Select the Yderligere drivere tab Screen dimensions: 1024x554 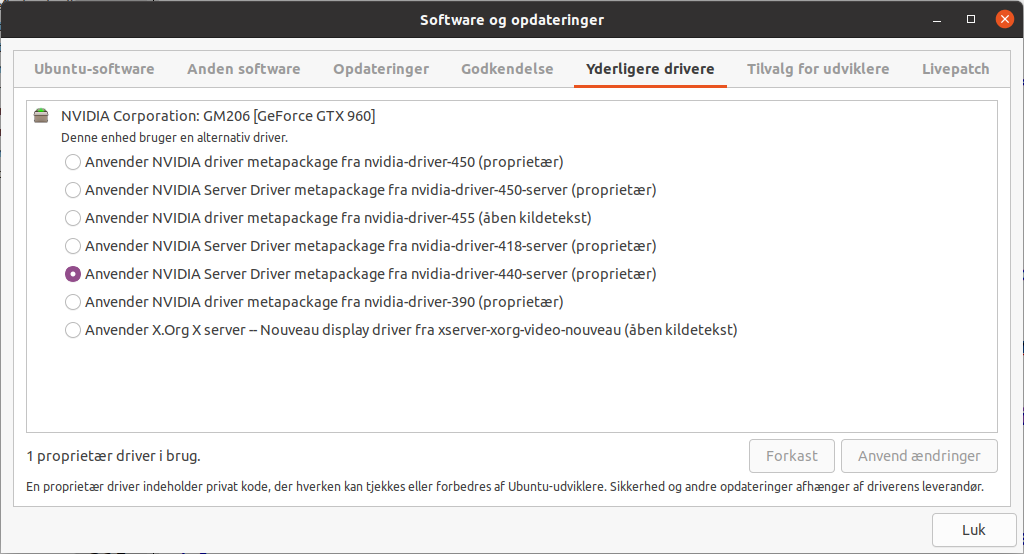click(650, 69)
